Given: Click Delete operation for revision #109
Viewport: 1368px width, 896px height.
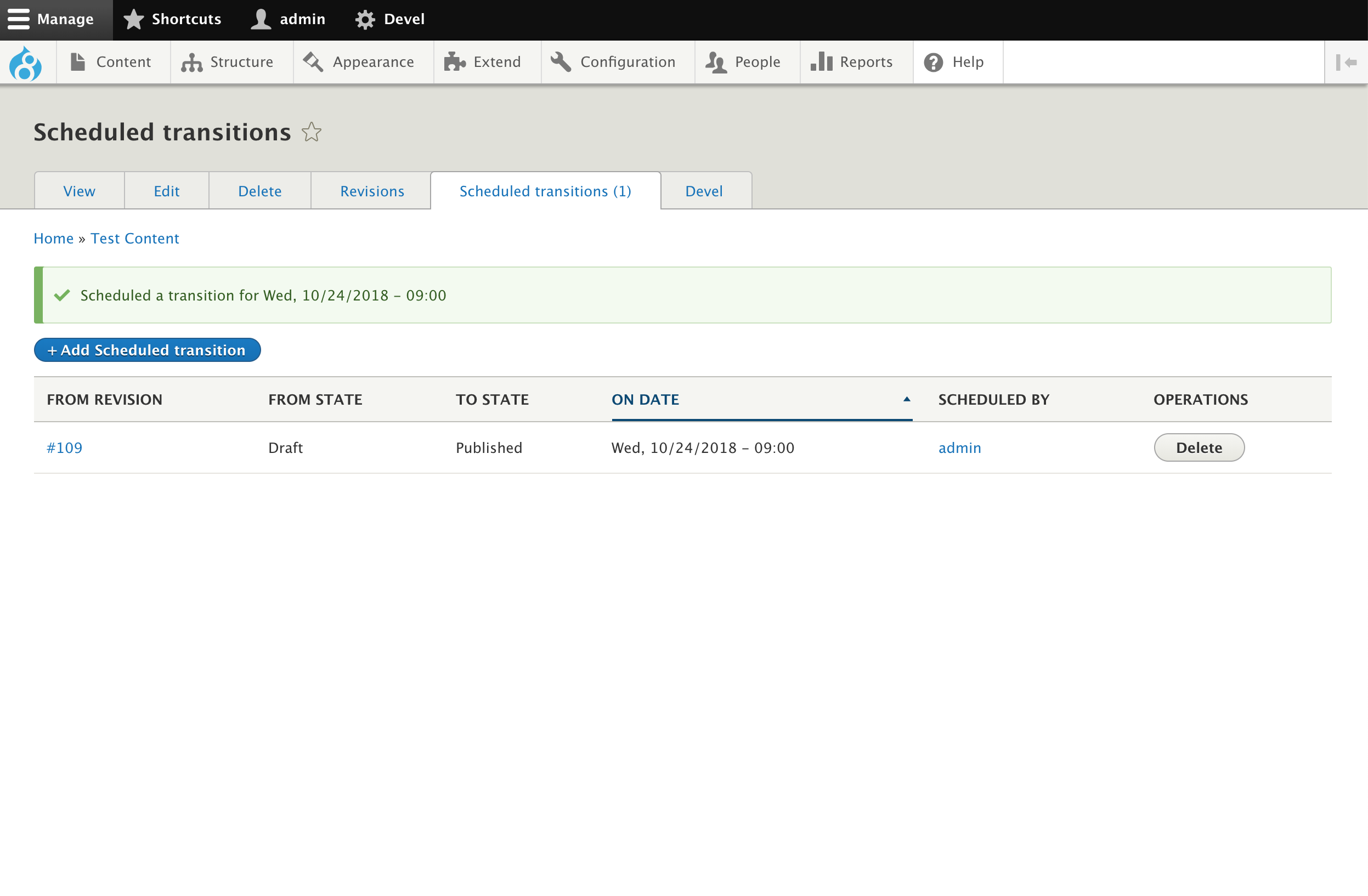Looking at the screenshot, I should point(1199,448).
